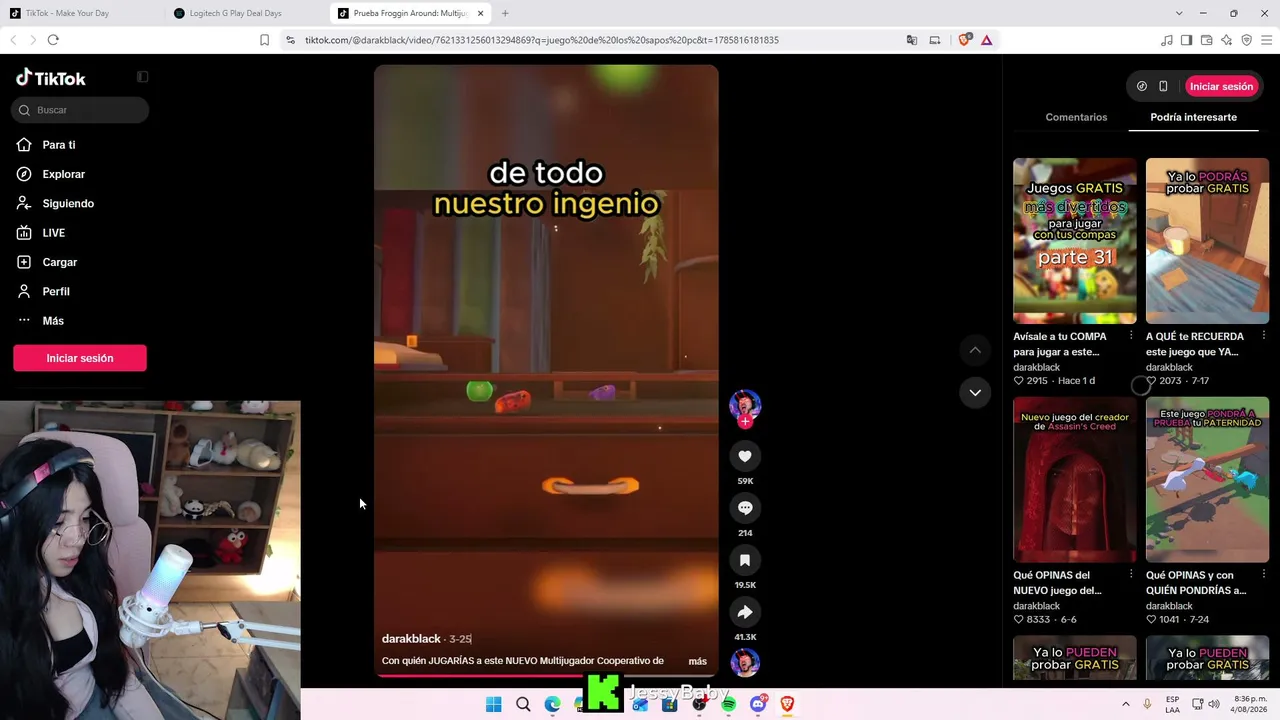1280x720 pixels.
Task: Open the Brave main hamburger menu
Action: click(1266, 40)
